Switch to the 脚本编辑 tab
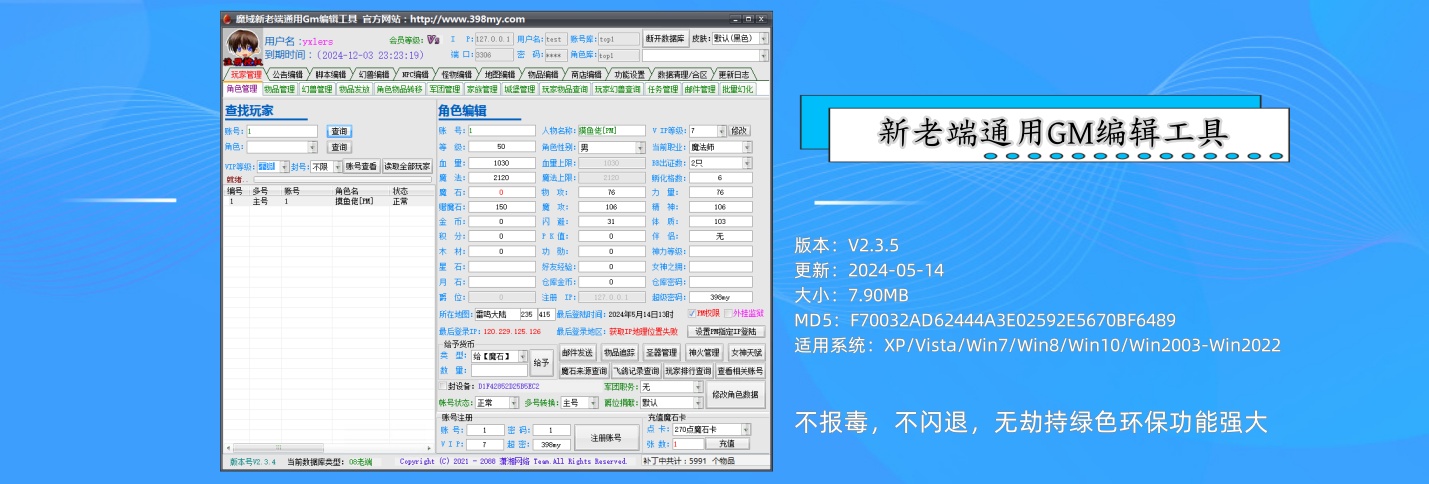The width and height of the screenshot is (1429, 484). 331,74
